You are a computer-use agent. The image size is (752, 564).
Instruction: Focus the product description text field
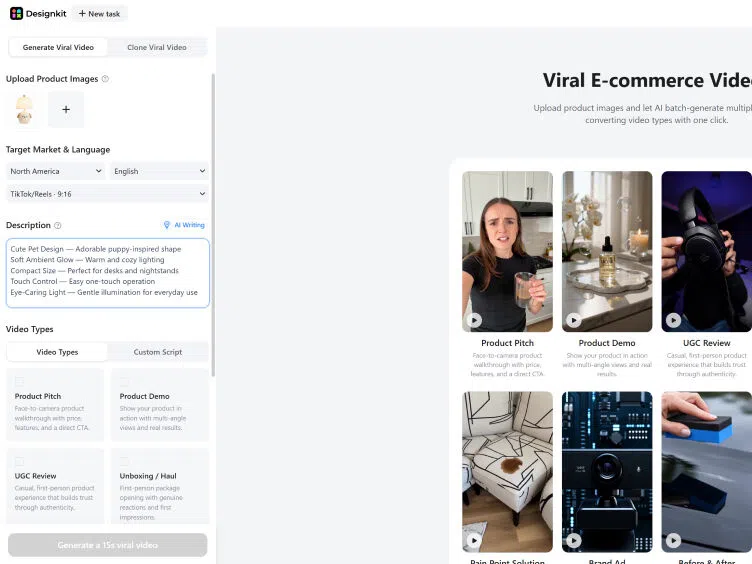[107, 272]
